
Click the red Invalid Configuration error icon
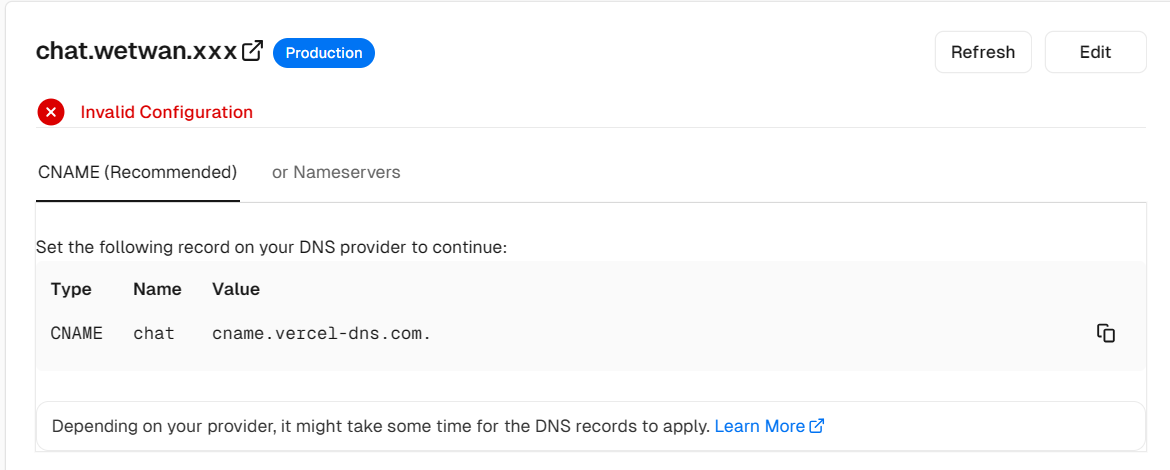coord(51,113)
